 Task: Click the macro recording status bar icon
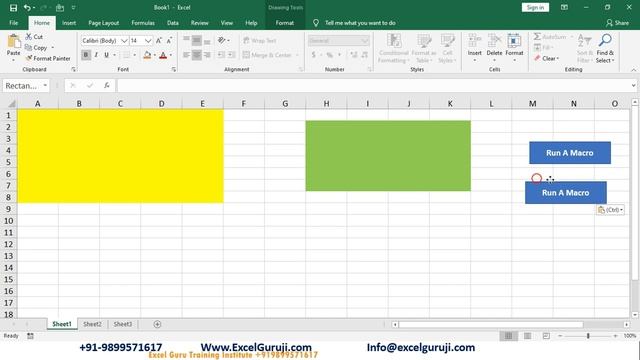click(30, 336)
